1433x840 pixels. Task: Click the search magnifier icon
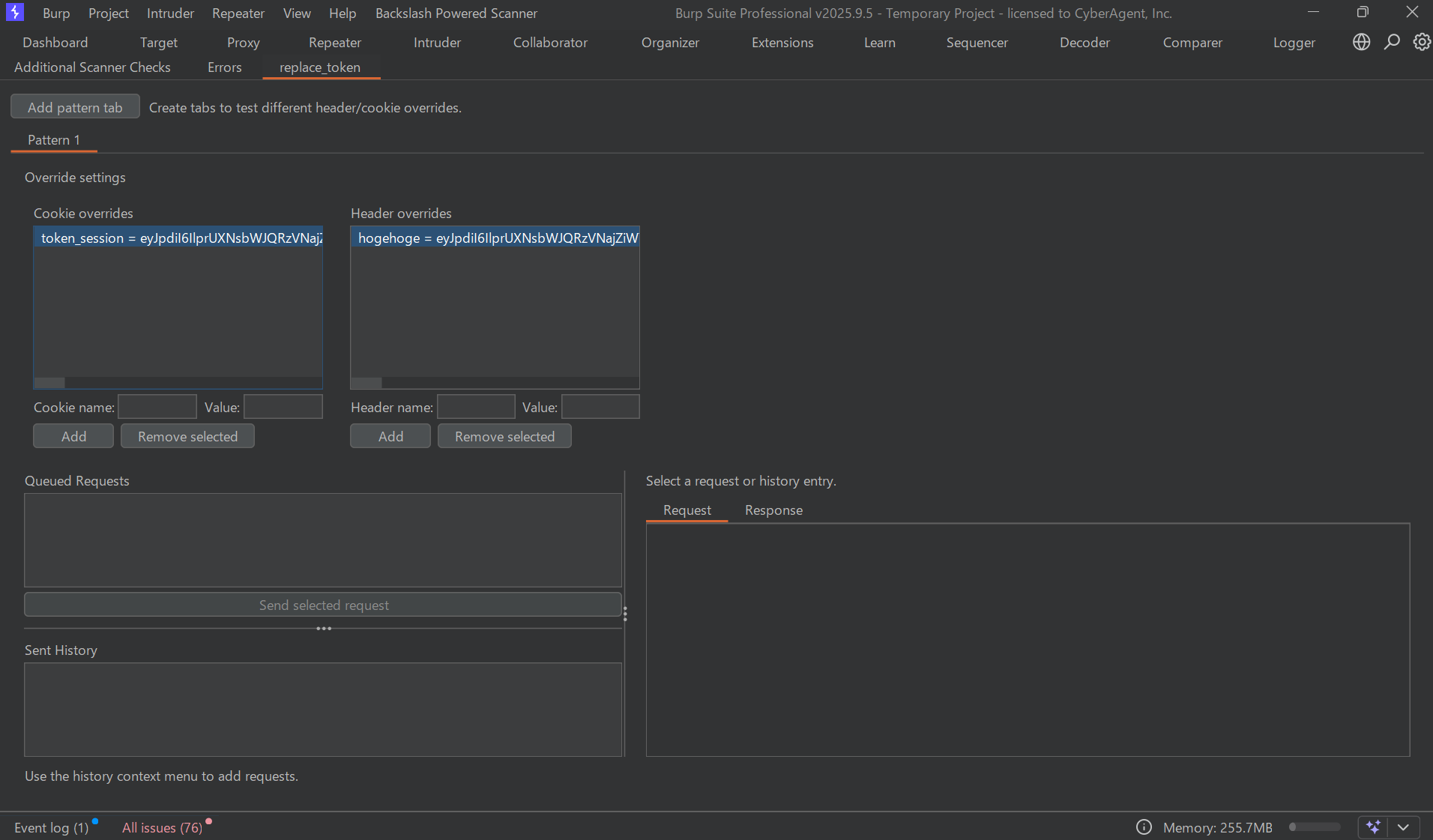pyautogui.click(x=1392, y=42)
